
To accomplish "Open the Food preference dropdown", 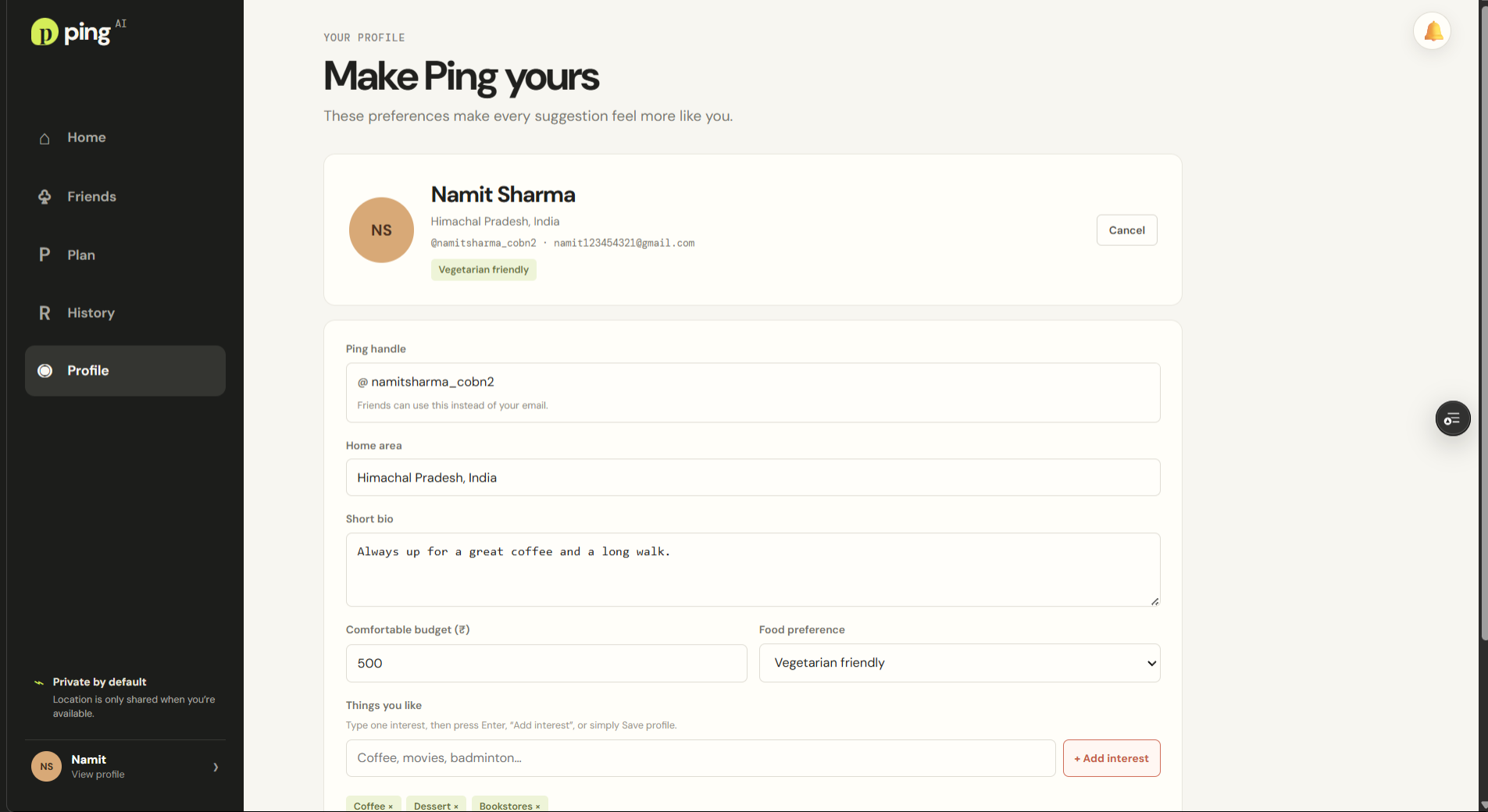I will tap(959, 663).
